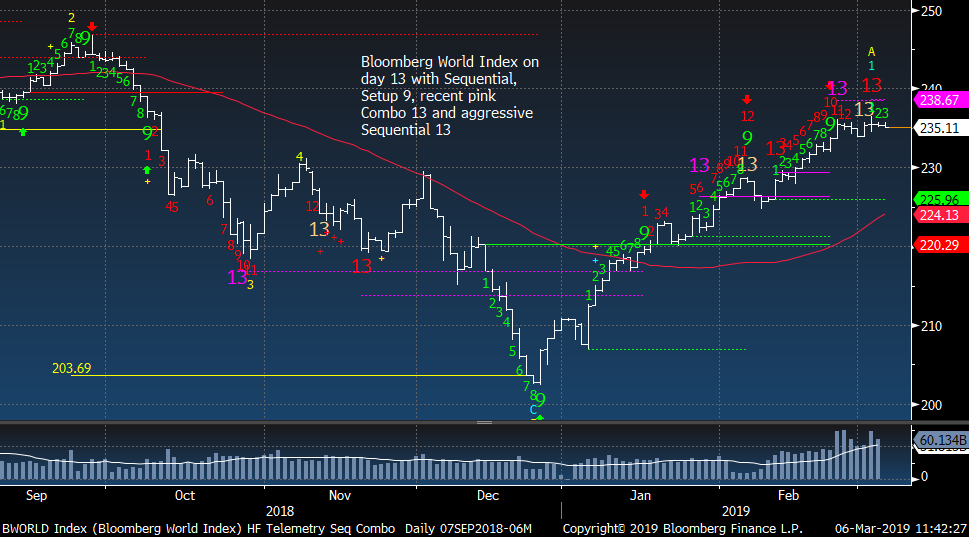
Task: Click the Sep month label on time axis
Action: coord(36,496)
